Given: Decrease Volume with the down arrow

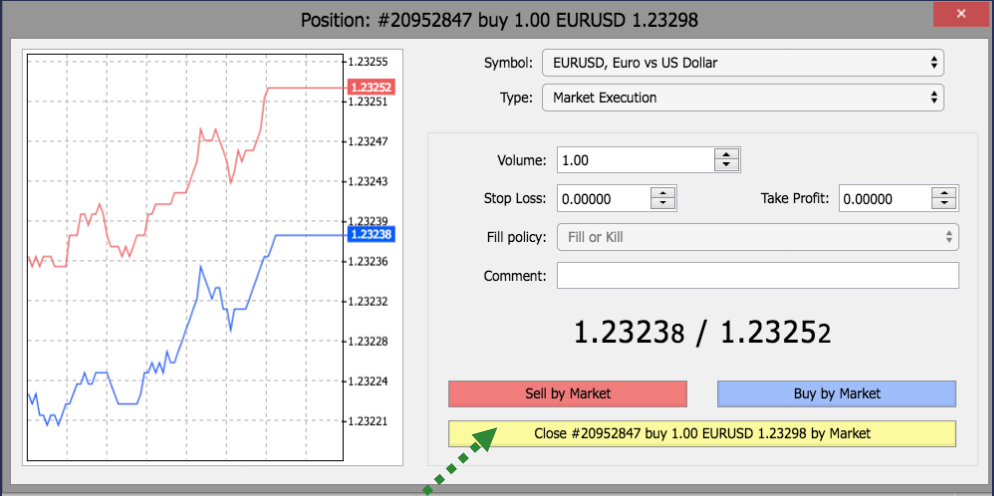Looking at the screenshot, I should click(x=727, y=166).
